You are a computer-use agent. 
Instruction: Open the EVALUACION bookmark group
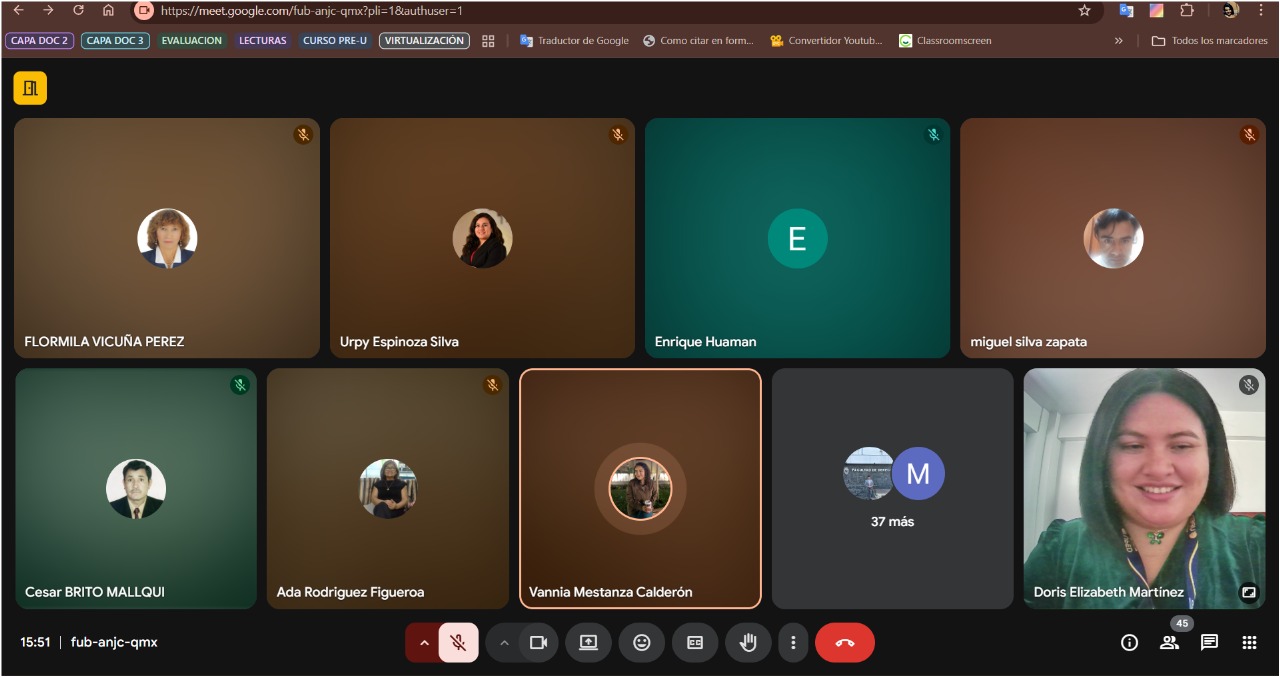tap(191, 41)
